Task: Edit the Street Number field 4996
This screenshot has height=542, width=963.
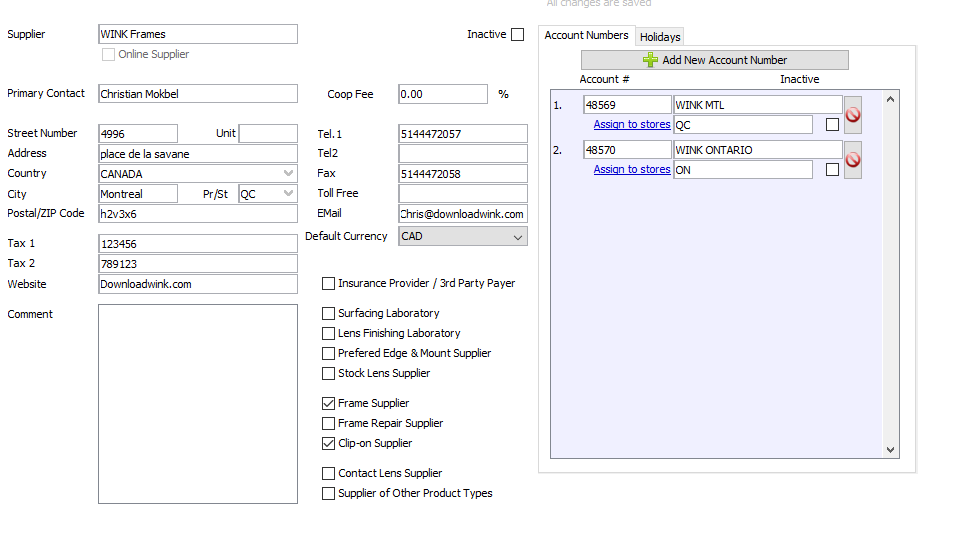Action: [x=138, y=134]
